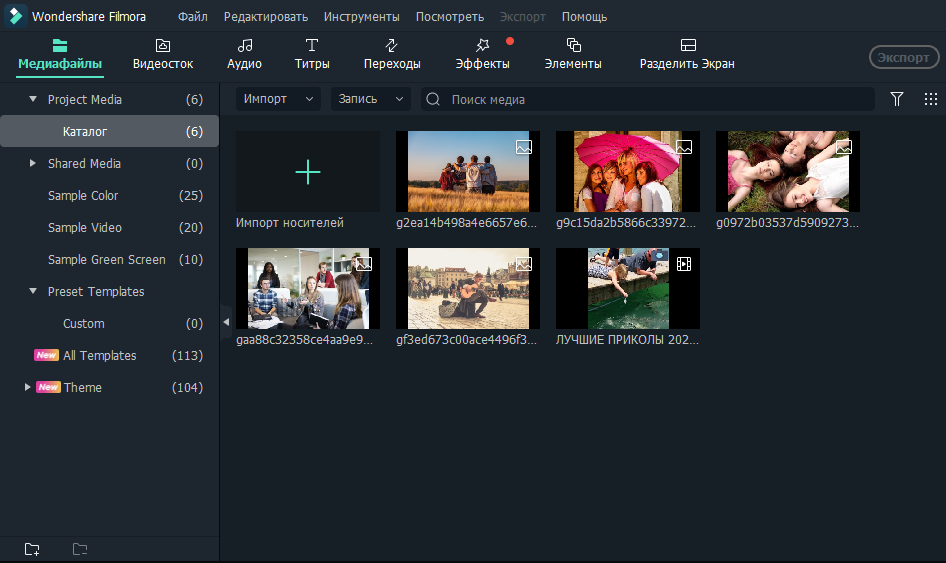The width and height of the screenshot is (946, 563).
Task: Select the g0972b03537d5909273 thumbnail
Action: click(x=787, y=171)
